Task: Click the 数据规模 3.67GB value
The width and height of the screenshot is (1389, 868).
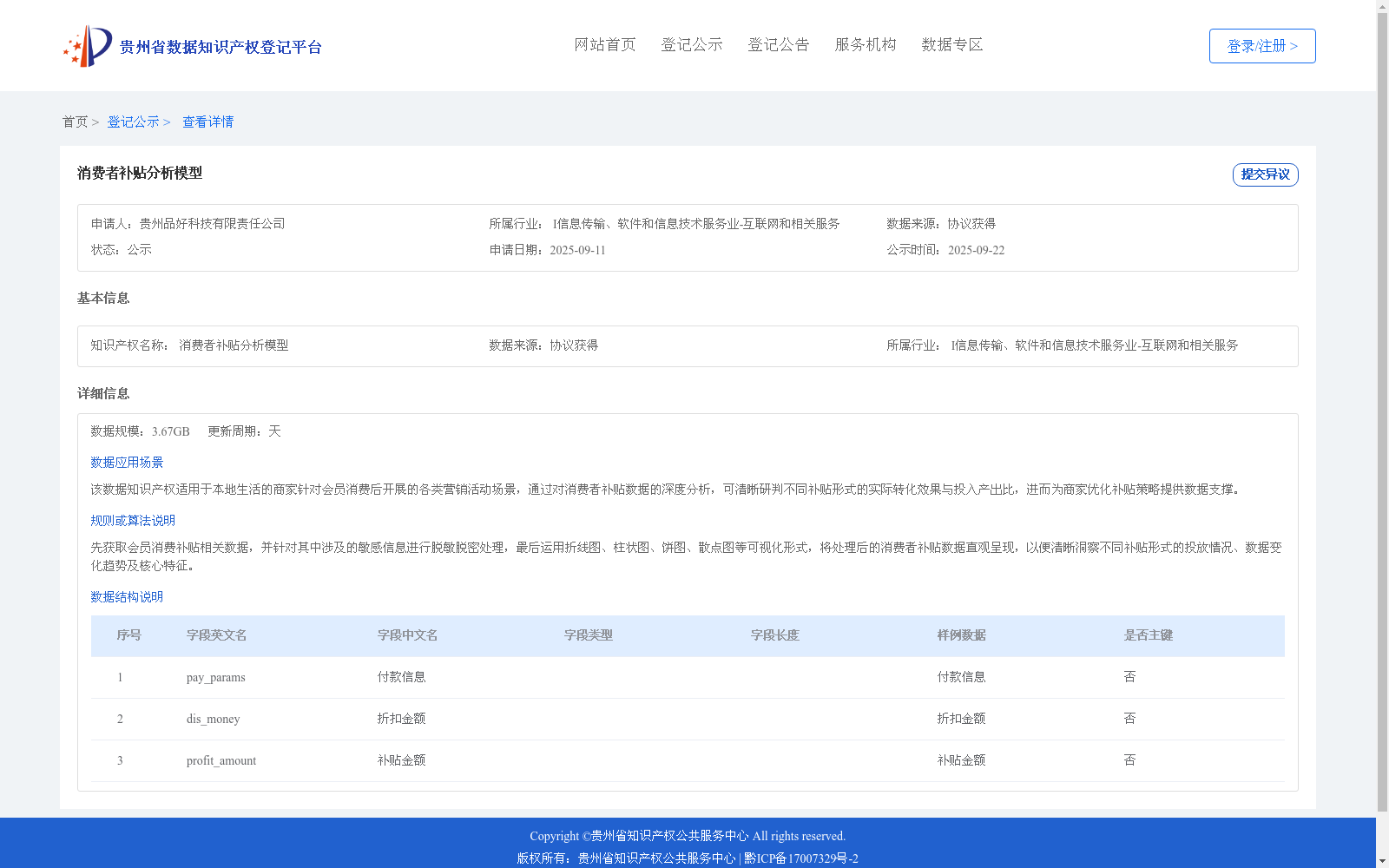Action: click(x=170, y=431)
